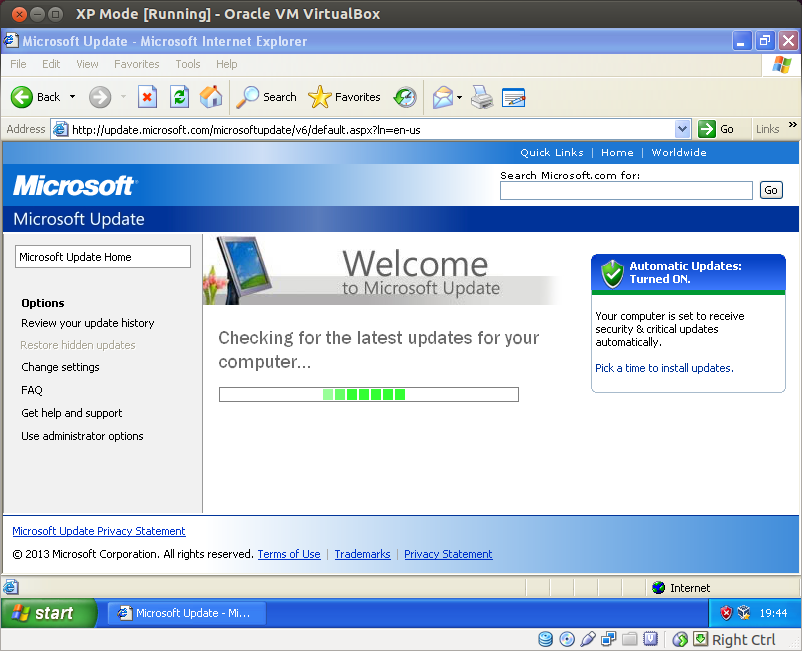
Task: Click the Quick Links link
Action: (x=551, y=152)
